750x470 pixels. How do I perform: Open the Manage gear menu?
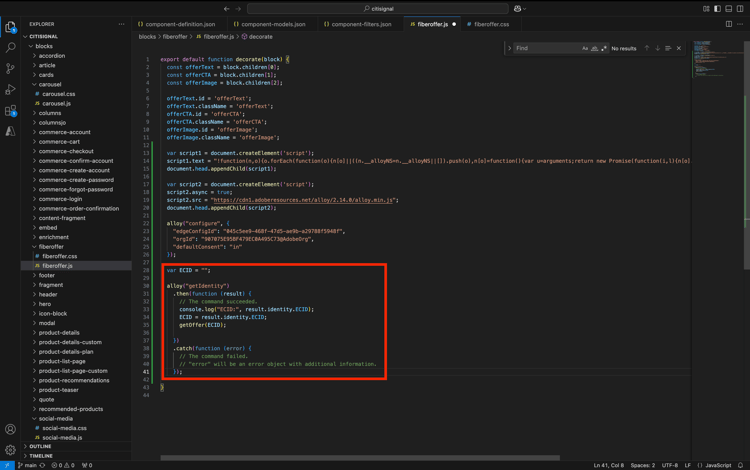(x=11, y=450)
